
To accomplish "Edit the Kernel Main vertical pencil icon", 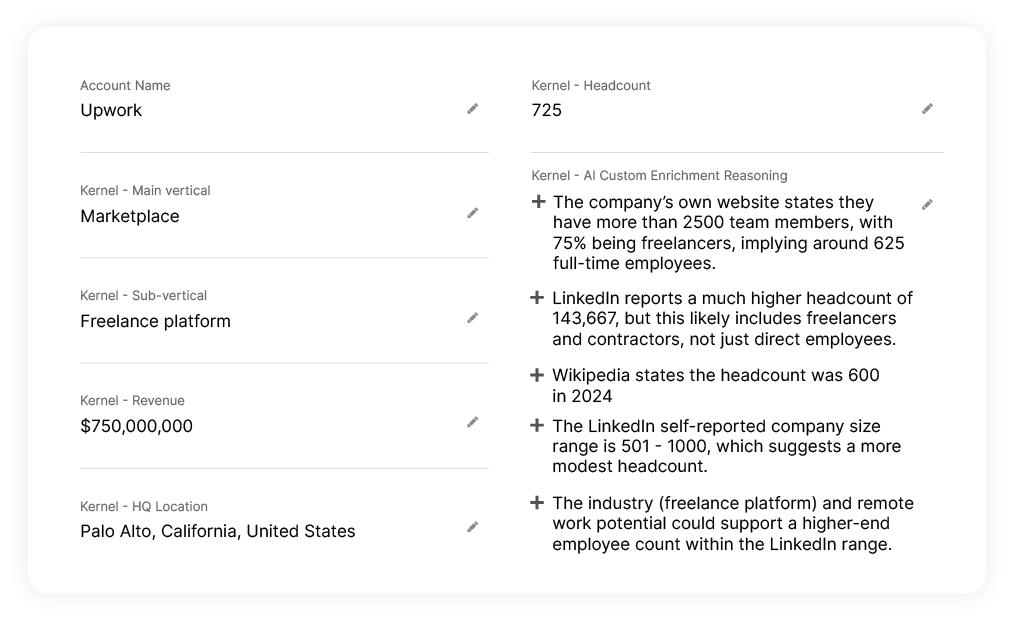I will pyautogui.click(x=473, y=213).
